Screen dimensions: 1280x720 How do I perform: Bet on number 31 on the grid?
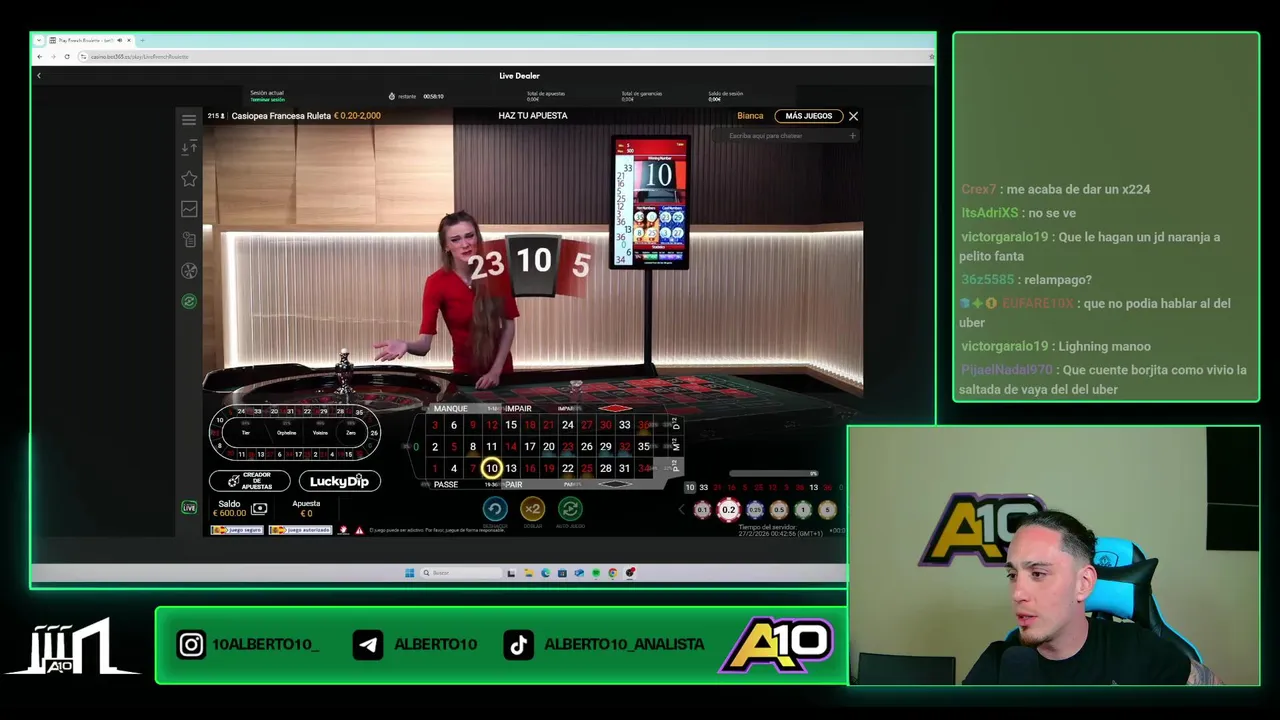[624, 468]
